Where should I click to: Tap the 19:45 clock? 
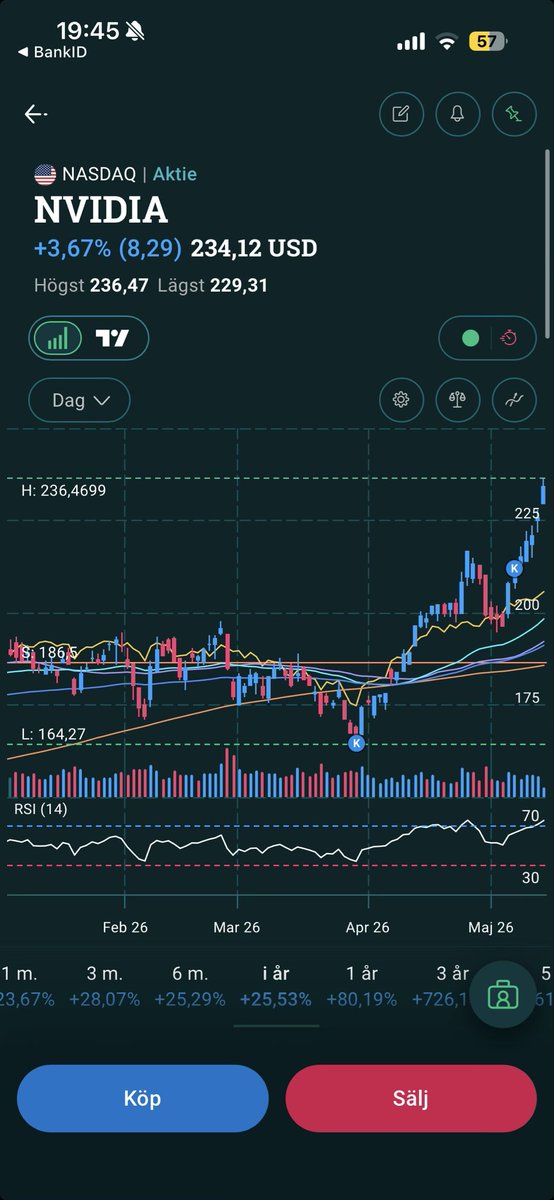pyautogui.click(x=87, y=31)
